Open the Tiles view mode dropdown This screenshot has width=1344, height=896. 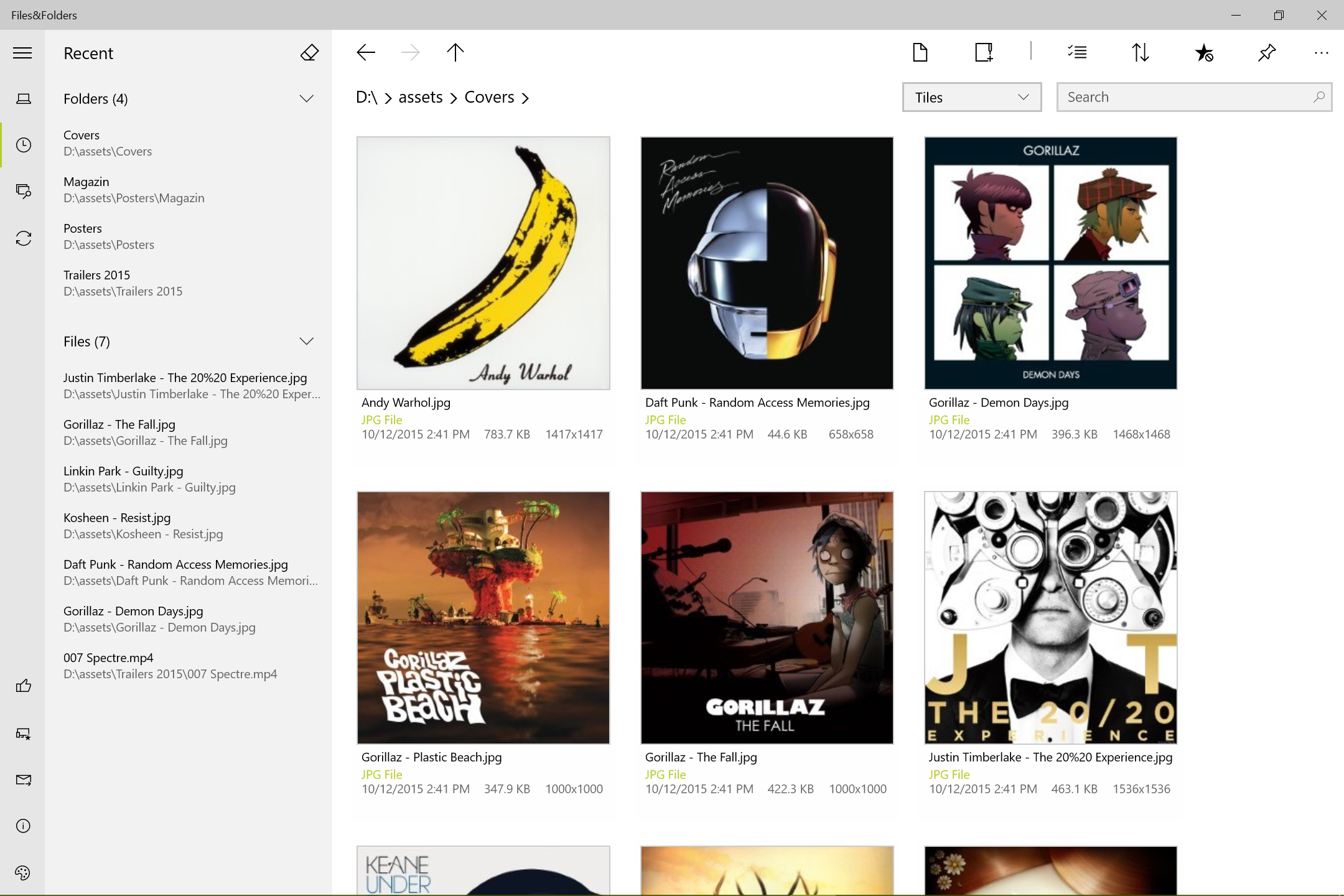[972, 97]
